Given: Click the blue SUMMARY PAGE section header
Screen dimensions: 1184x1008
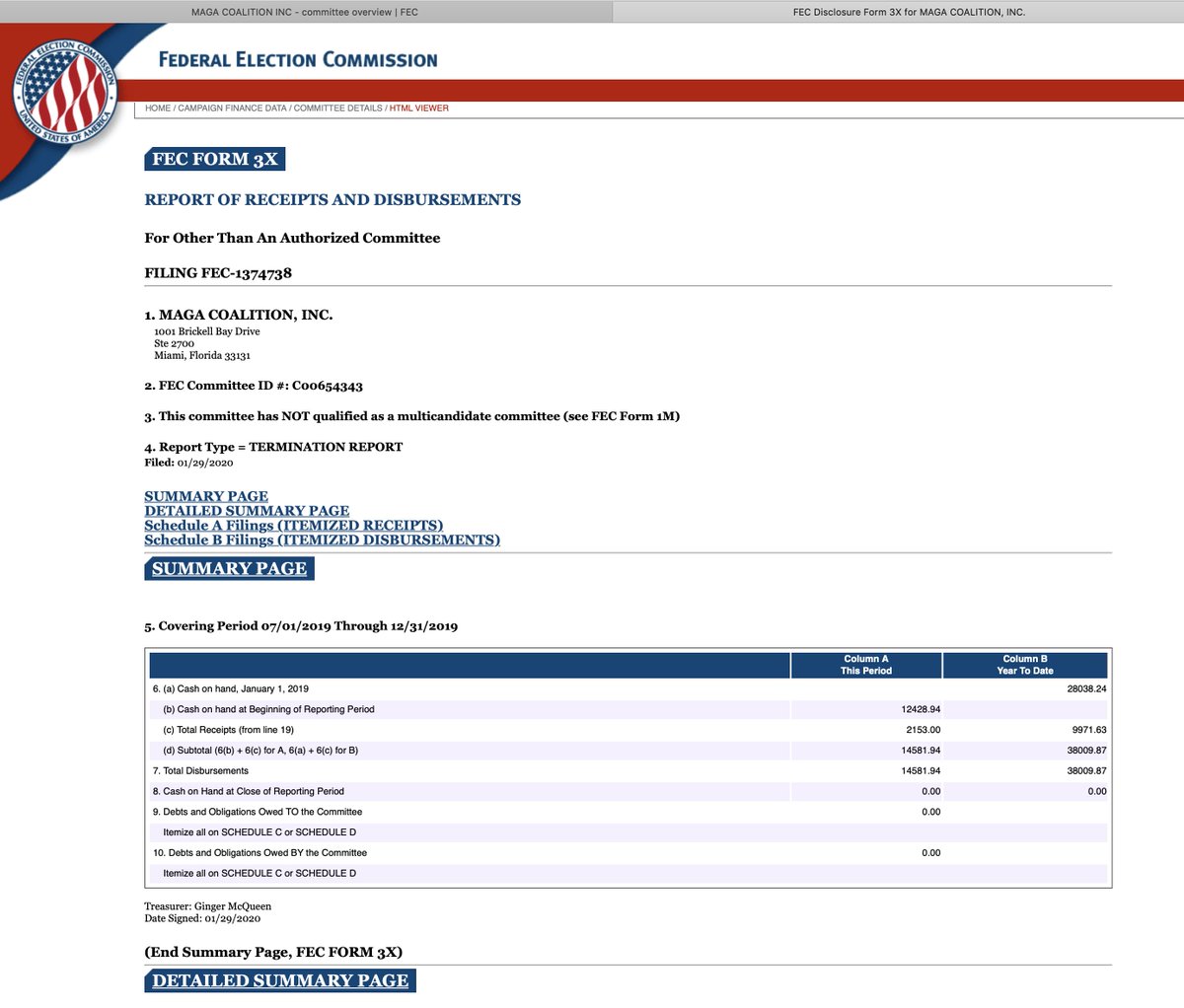Looking at the screenshot, I should (x=229, y=568).
